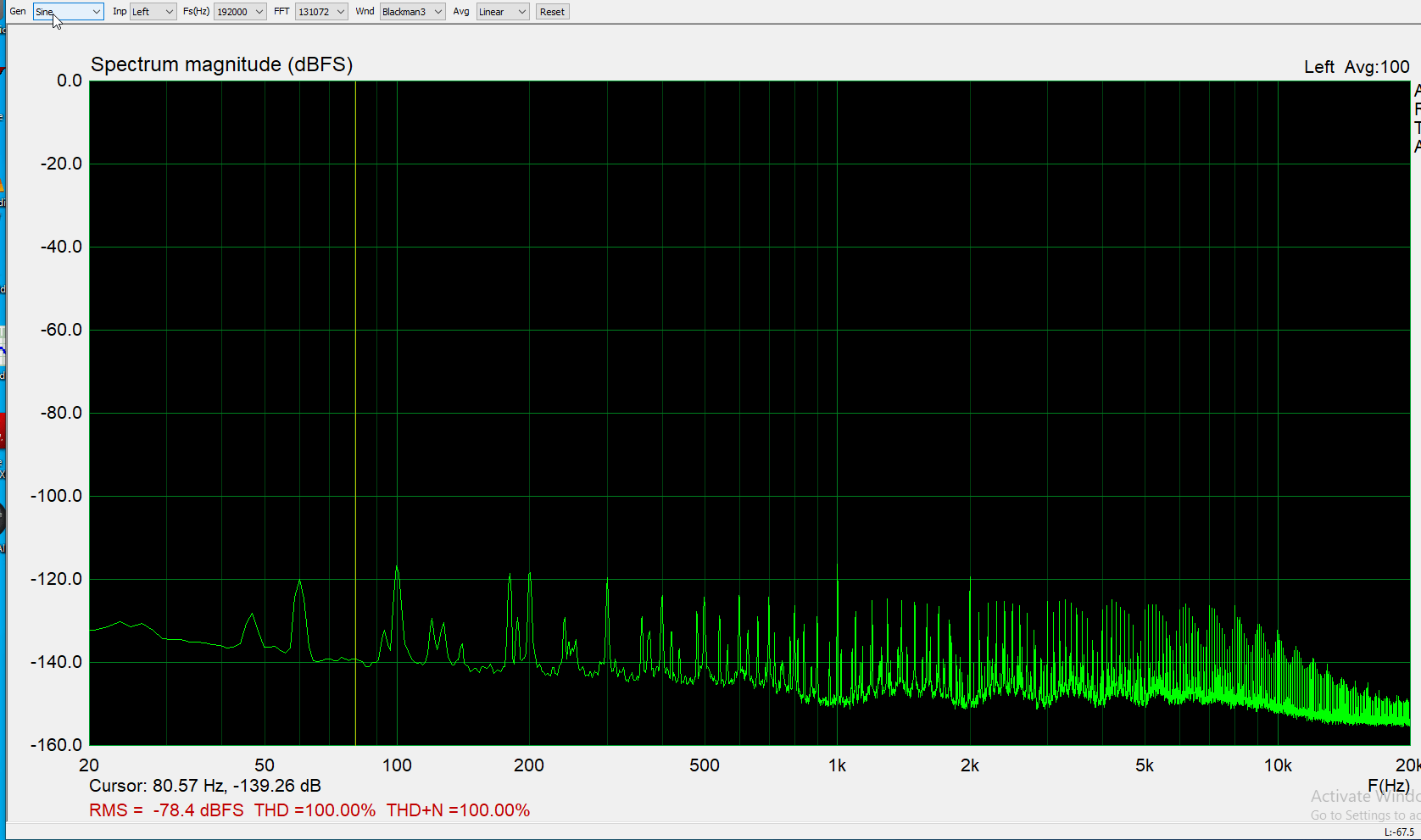Click the '0.0' magnitude axis label

70,81
